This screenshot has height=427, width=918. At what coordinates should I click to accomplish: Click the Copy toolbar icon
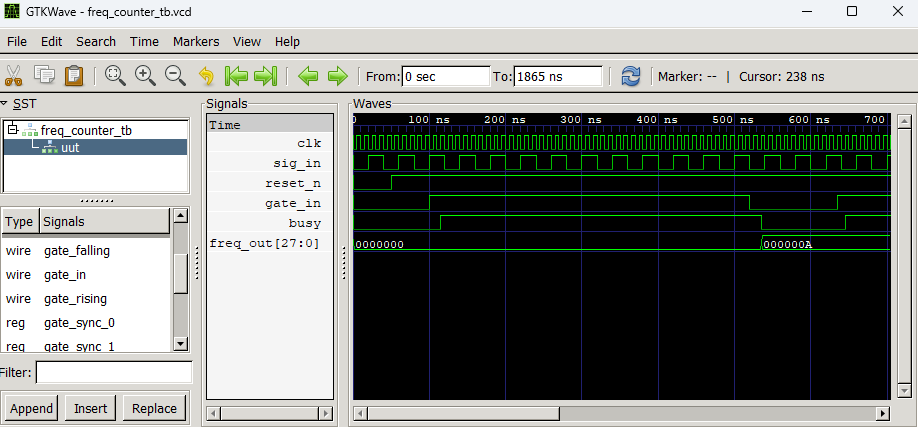pyautogui.click(x=44, y=75)
